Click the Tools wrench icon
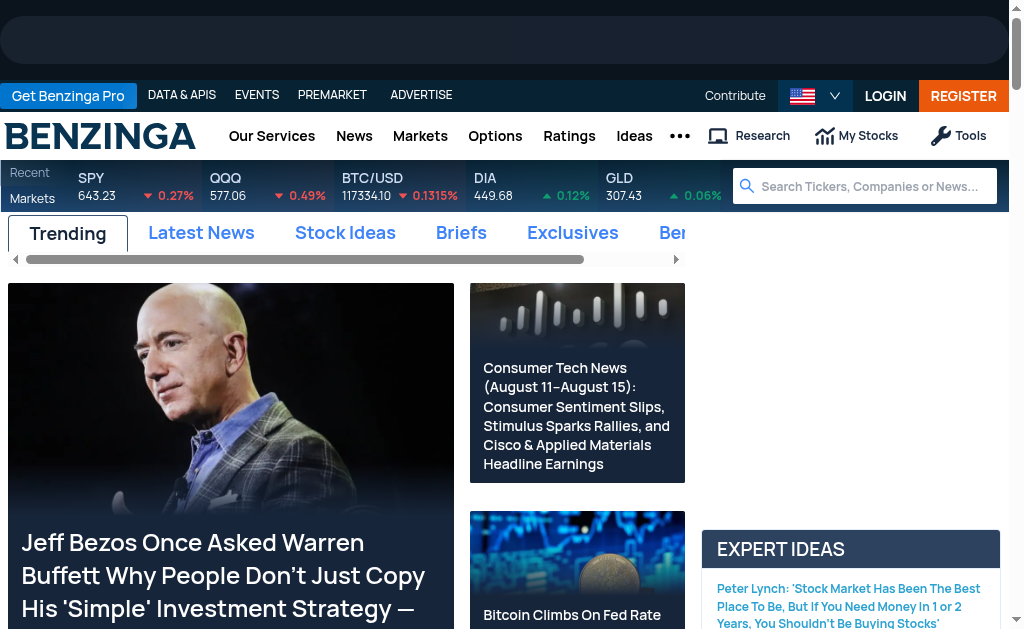The height and width of the screenshot is (629, 1024). click(940, 136)
